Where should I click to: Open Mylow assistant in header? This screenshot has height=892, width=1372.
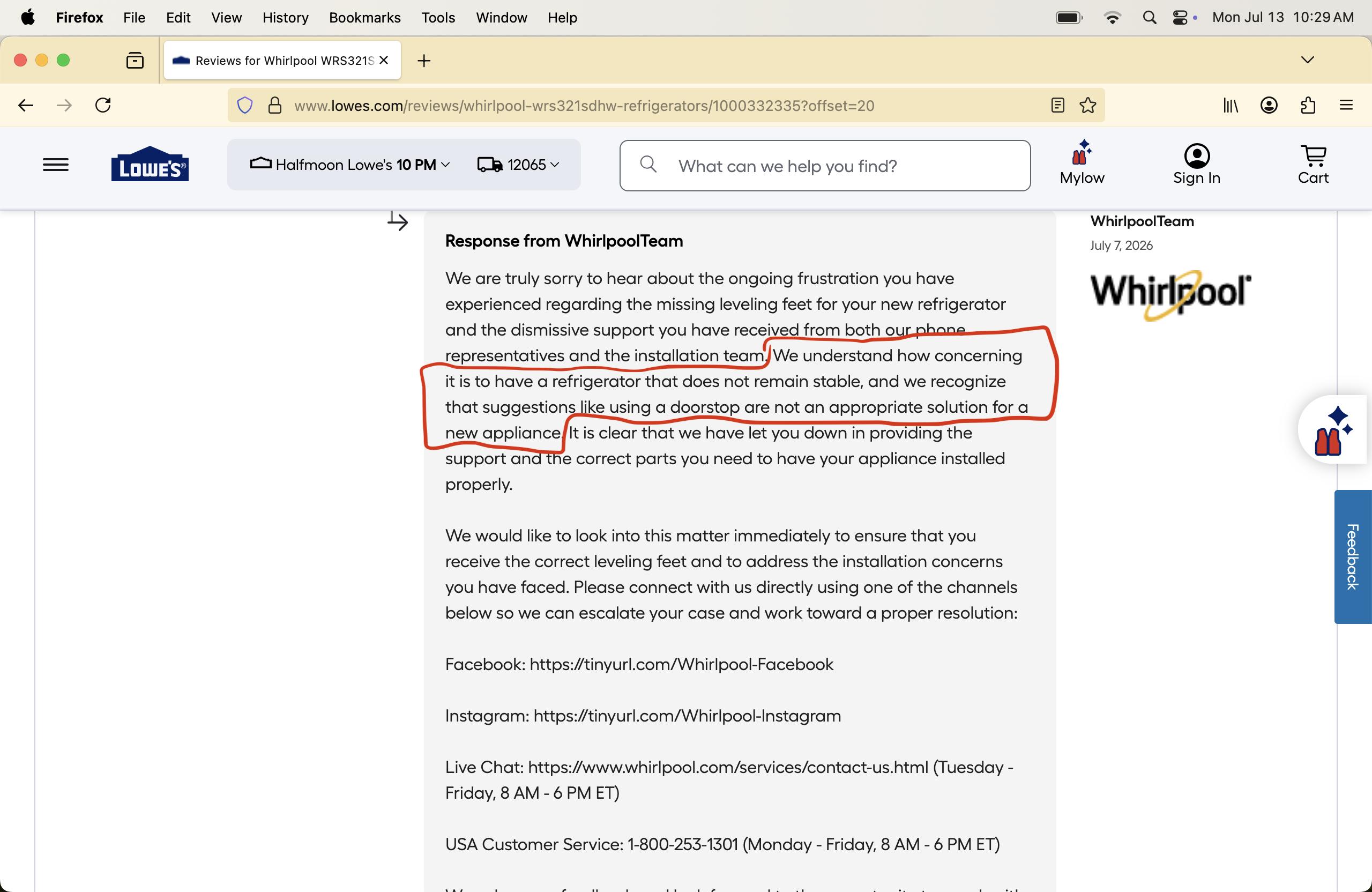click(x=1082, y=163)
